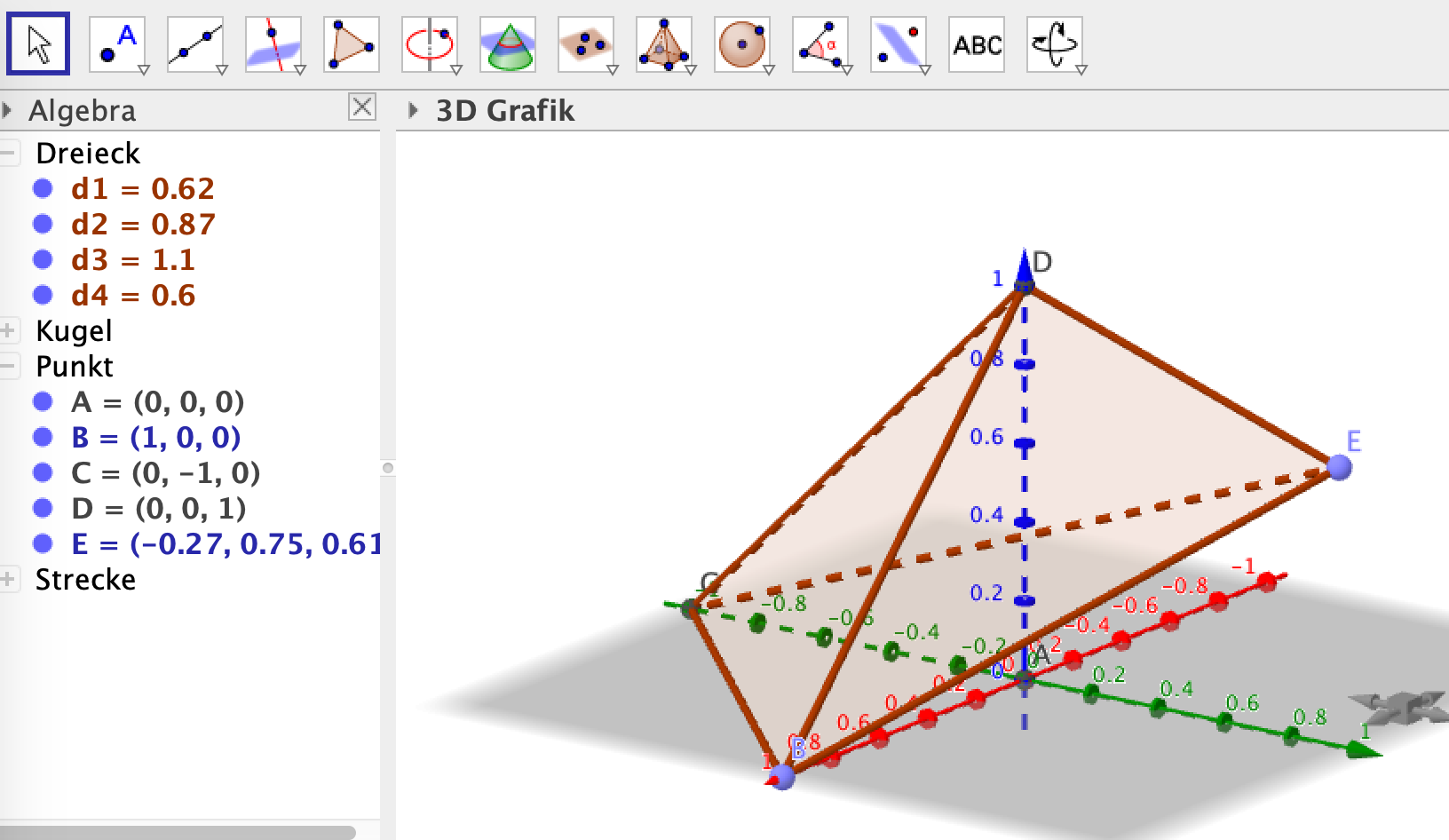Click the Algebra panel disclosure triangle
Screen dimensions: 1449x840
pos(8,108)
